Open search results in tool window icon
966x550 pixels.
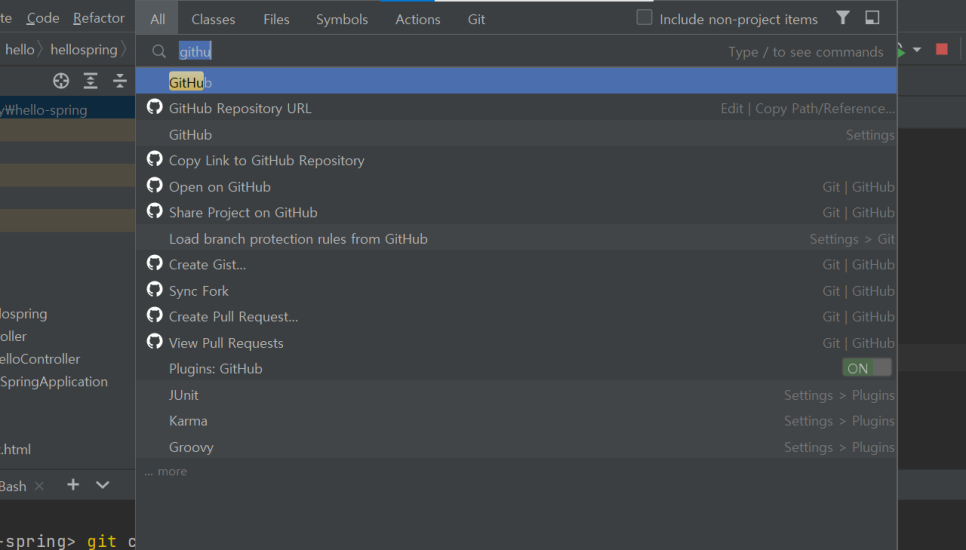(x=872, y=18)
